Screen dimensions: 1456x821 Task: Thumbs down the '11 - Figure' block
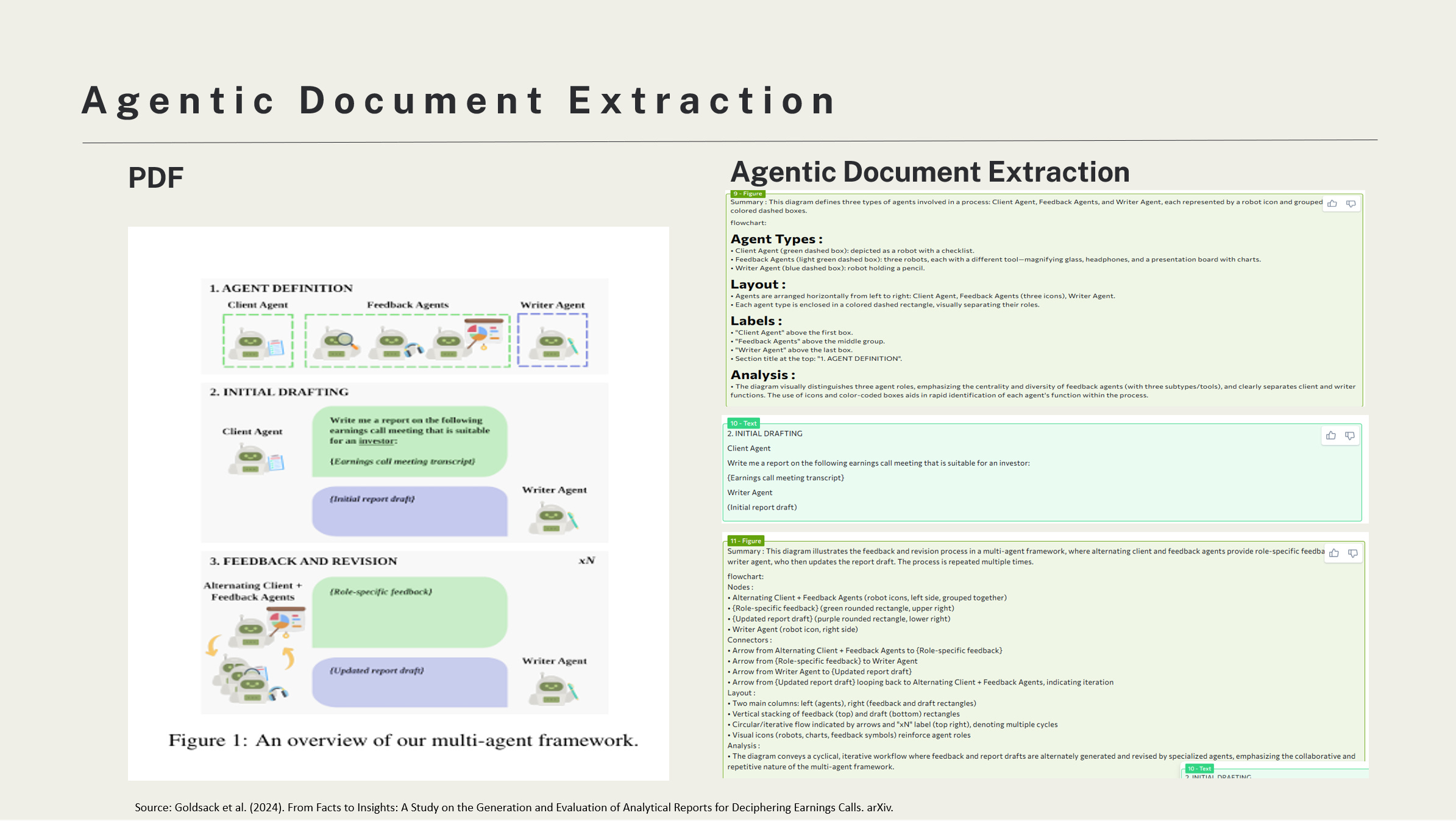point(1353,553)
